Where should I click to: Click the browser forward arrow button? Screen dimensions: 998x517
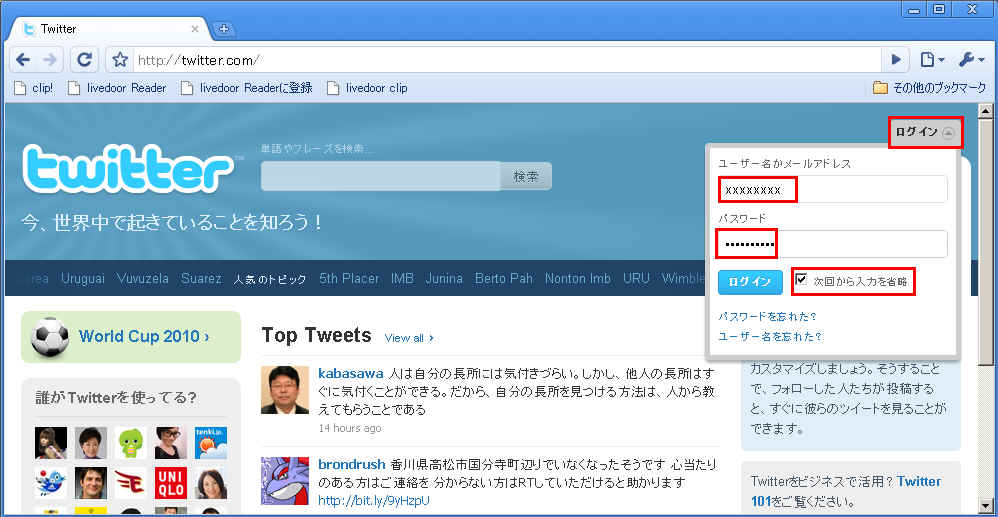pos(51,59)
